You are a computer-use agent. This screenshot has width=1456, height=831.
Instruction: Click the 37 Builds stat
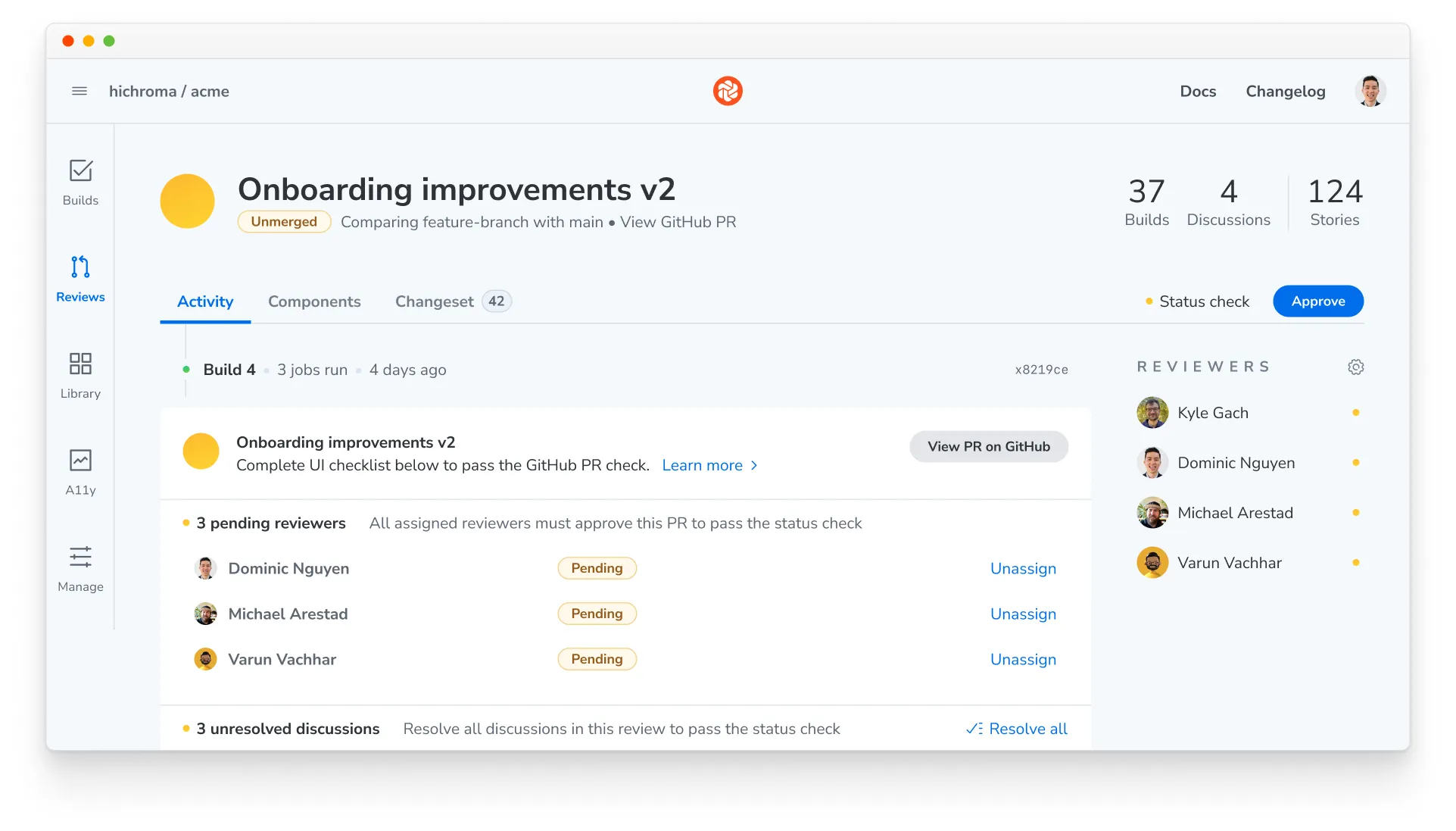[x=1146, y=202]
